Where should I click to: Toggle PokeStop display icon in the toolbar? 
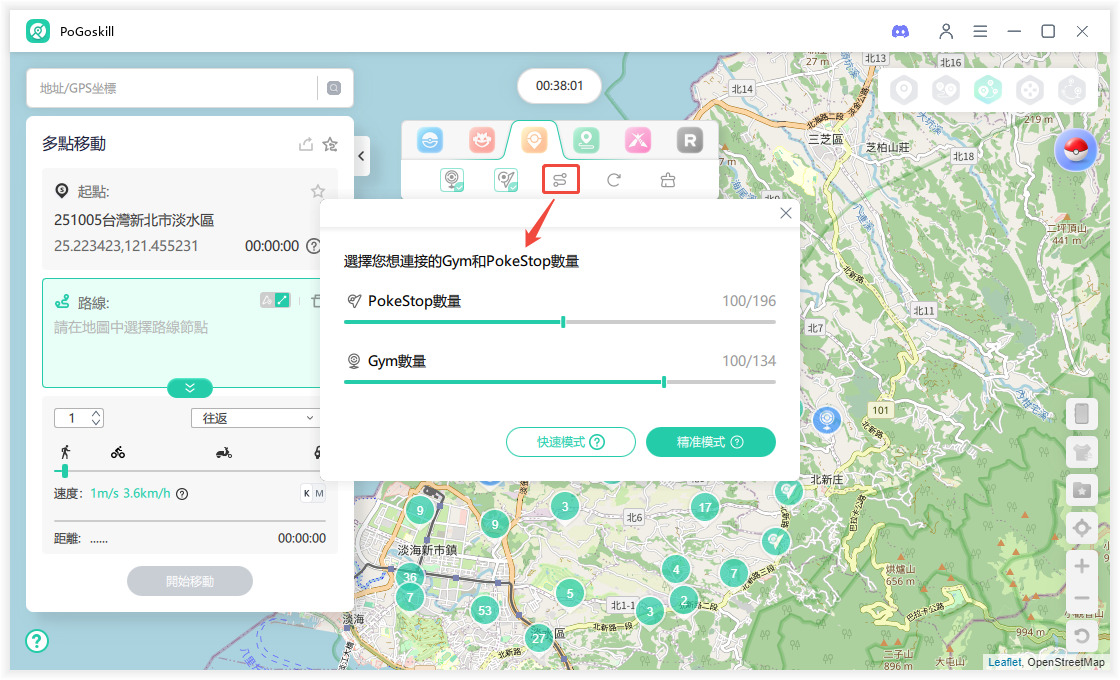coord(506,180)
